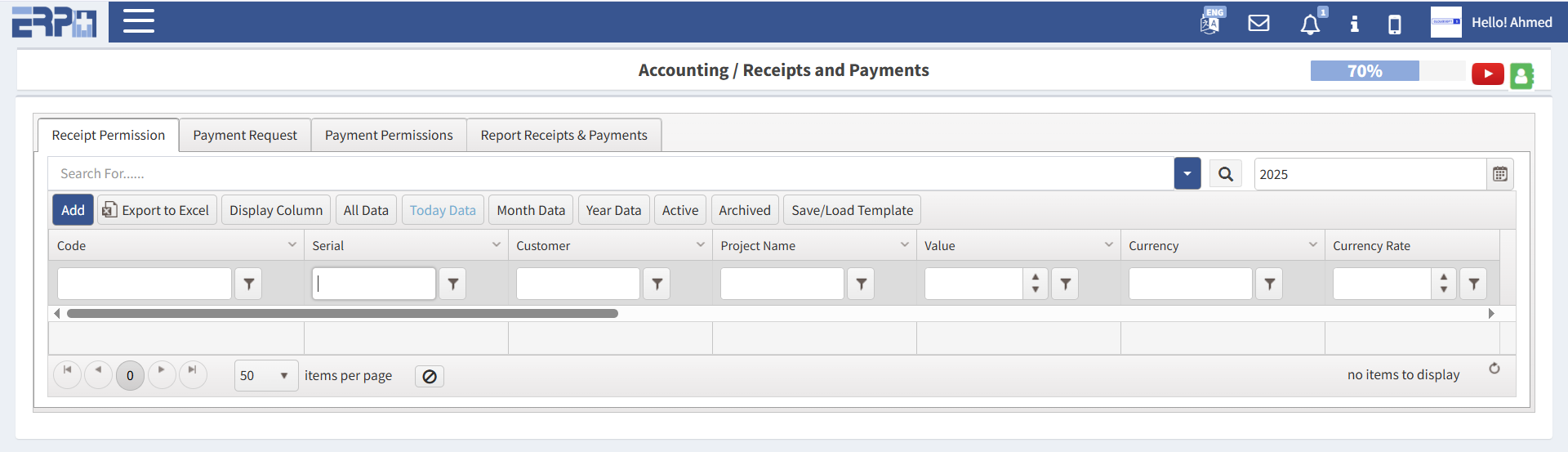This screenshot has width=1568, height=452.
Task: Switch to the Payment Request tab
Action: (x=244, y=136)
